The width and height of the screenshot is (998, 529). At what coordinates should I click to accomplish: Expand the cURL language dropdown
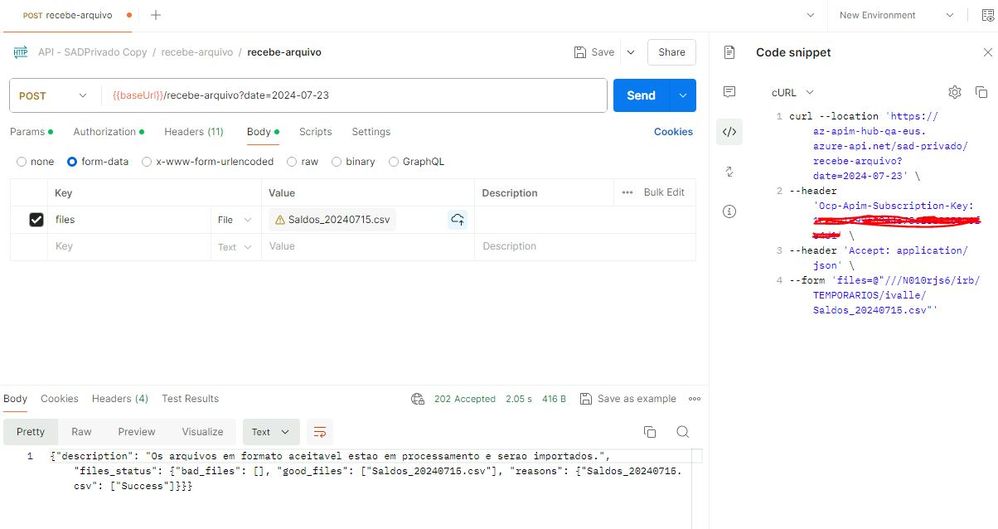(x=792, y=92)
